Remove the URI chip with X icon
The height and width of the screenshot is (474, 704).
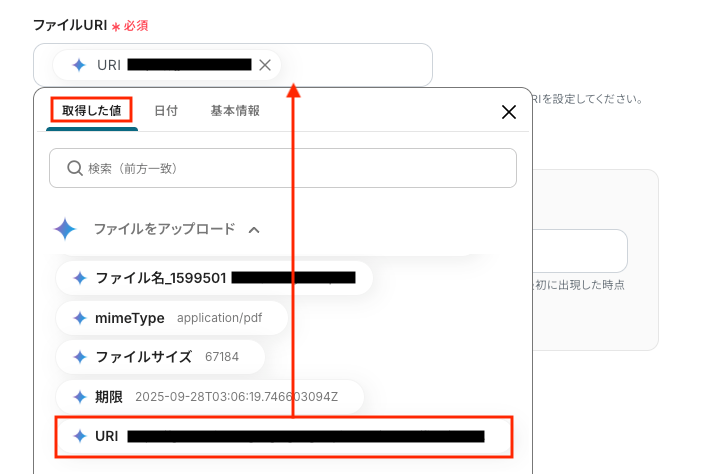(x=265, y=65)
